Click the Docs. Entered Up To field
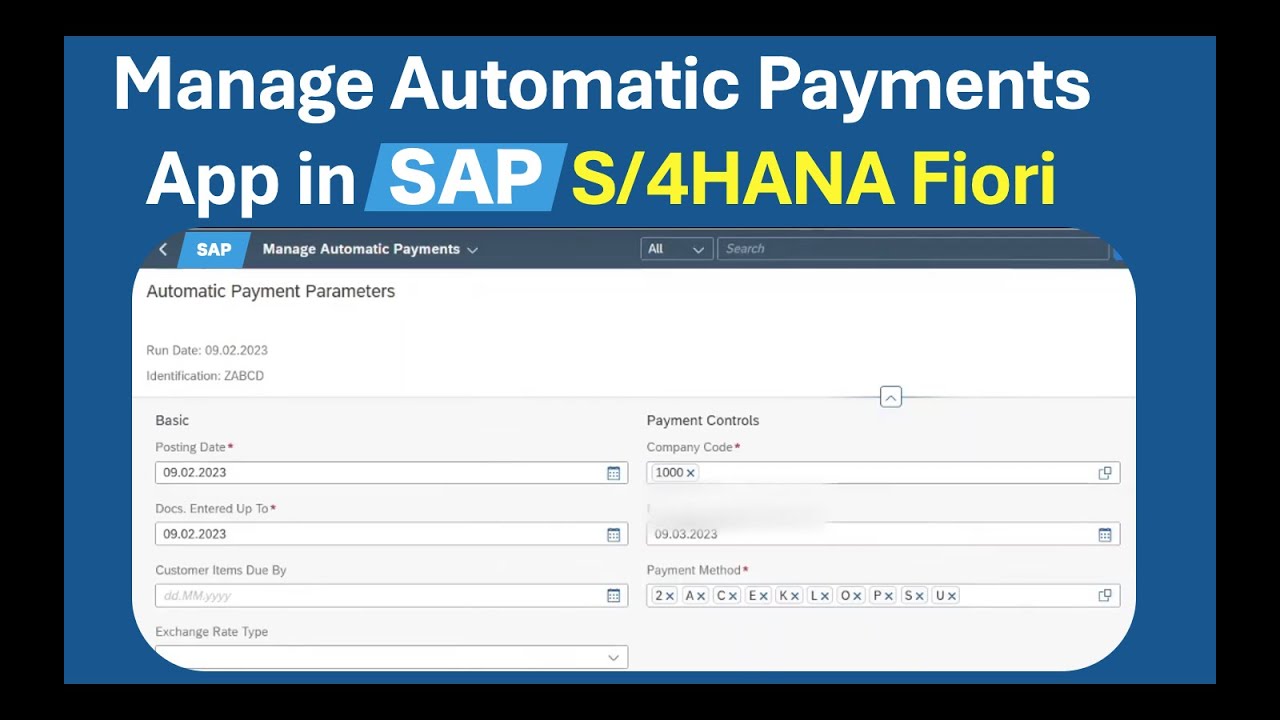The height and width of the screenshot is (720, 1280). tap(391, 534)
